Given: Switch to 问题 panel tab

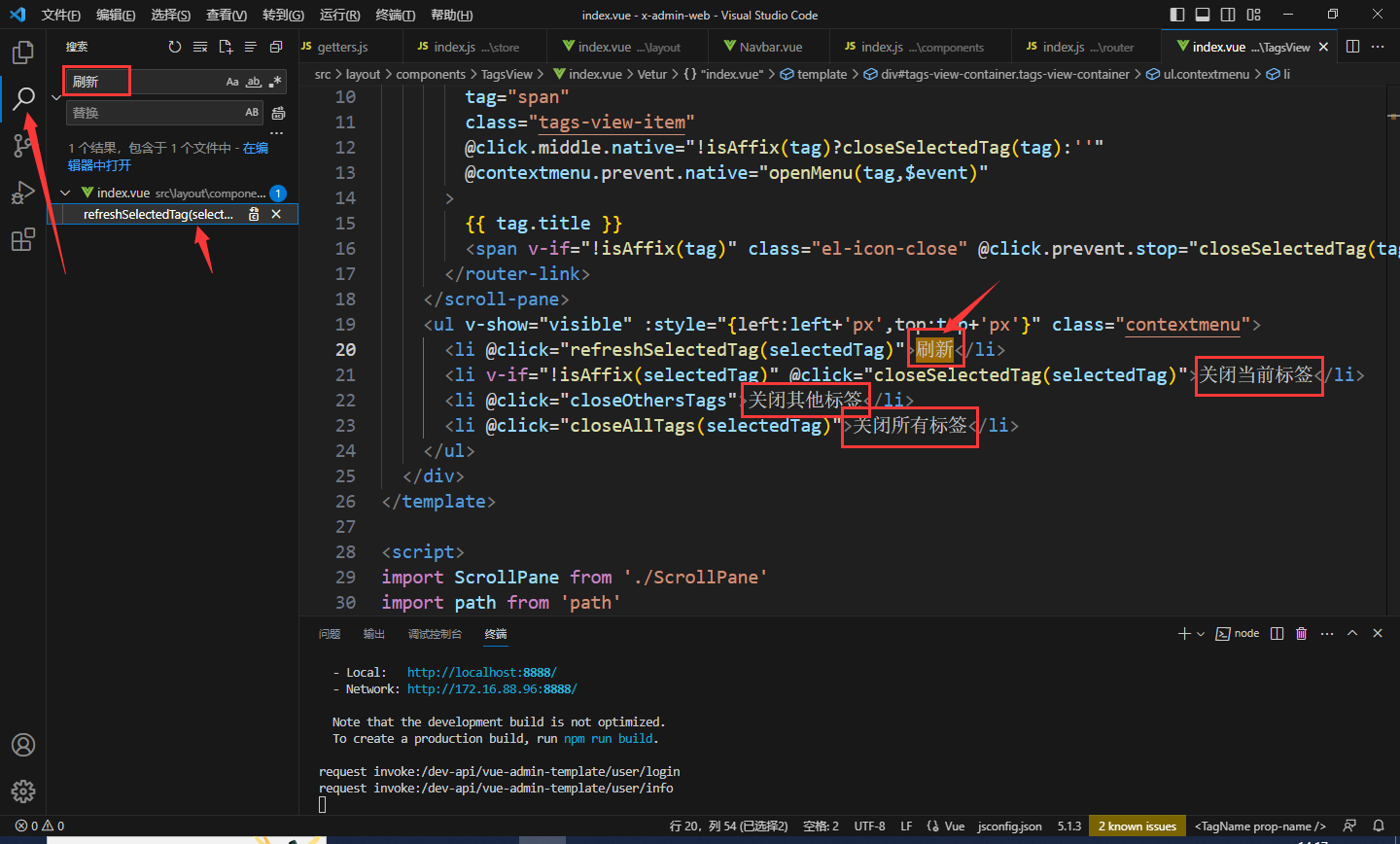Looking at the screenshot, I should [330, 633].
